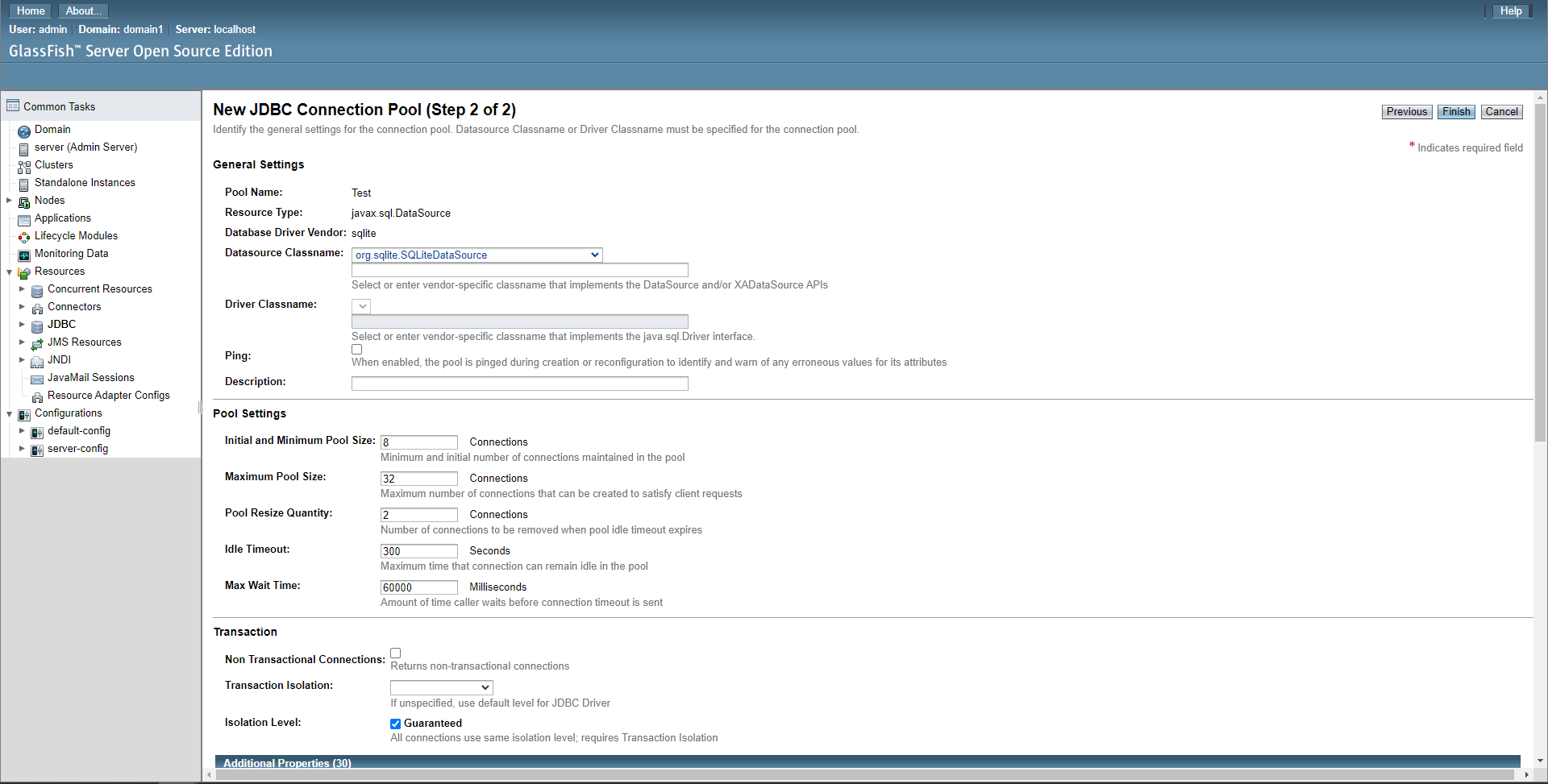
Task: Enable the Ping checkbox
Action: point(356,349)
